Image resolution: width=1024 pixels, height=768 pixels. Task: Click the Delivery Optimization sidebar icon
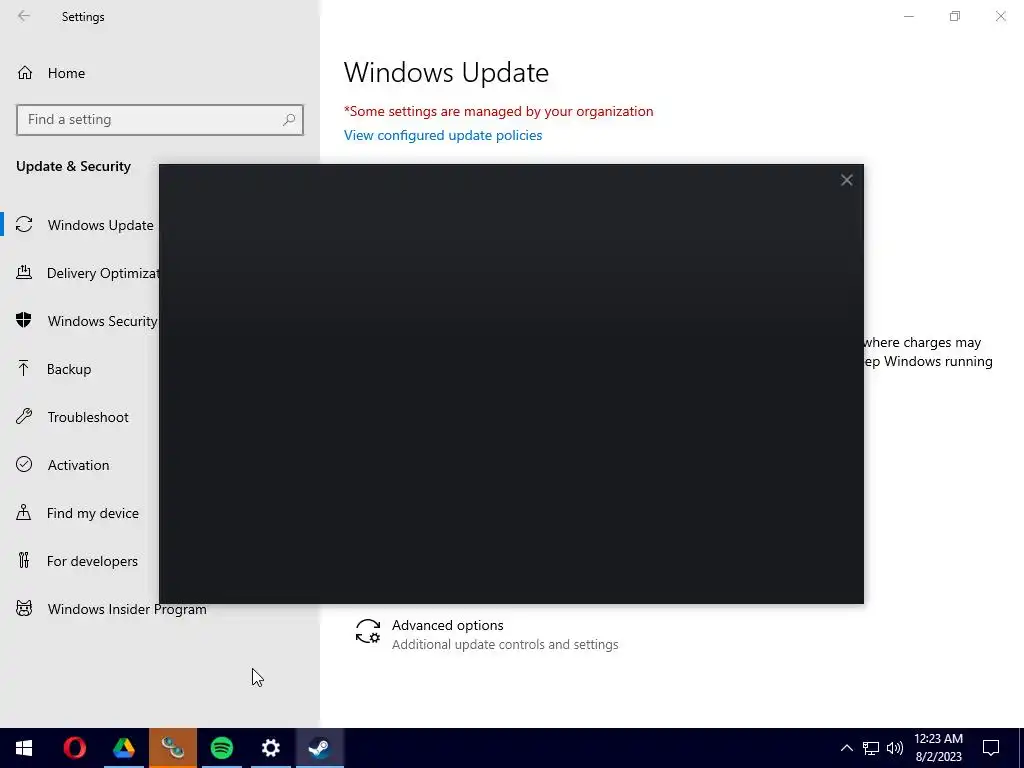tap(24, 272)
